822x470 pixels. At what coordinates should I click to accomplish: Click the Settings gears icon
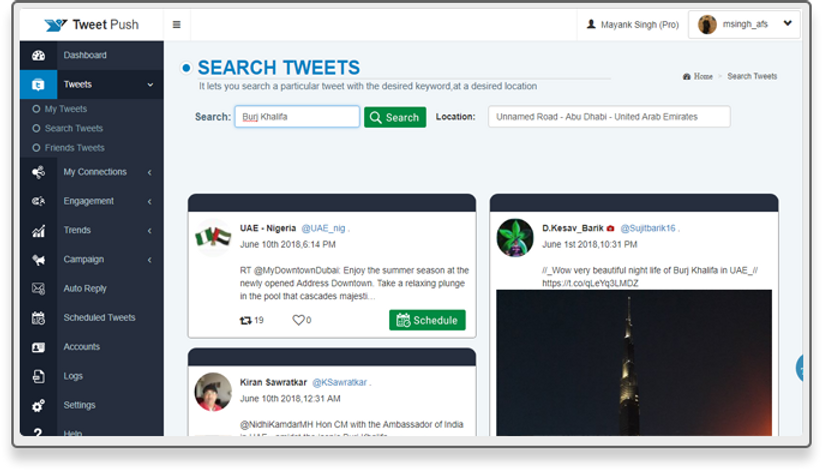(38, 406)
